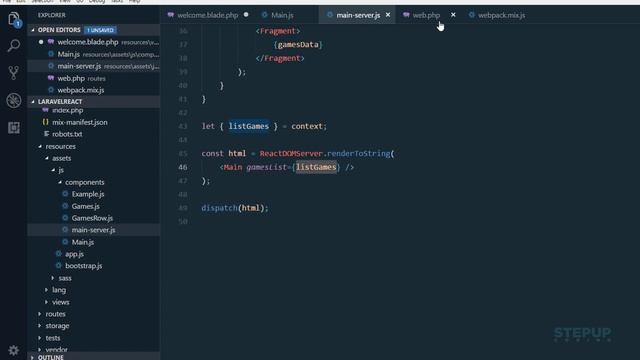The height and width of the screenshot is (360, 640).
Task: Click unsaved dot on welcome.blade.php tab
Action: point(246,15)
